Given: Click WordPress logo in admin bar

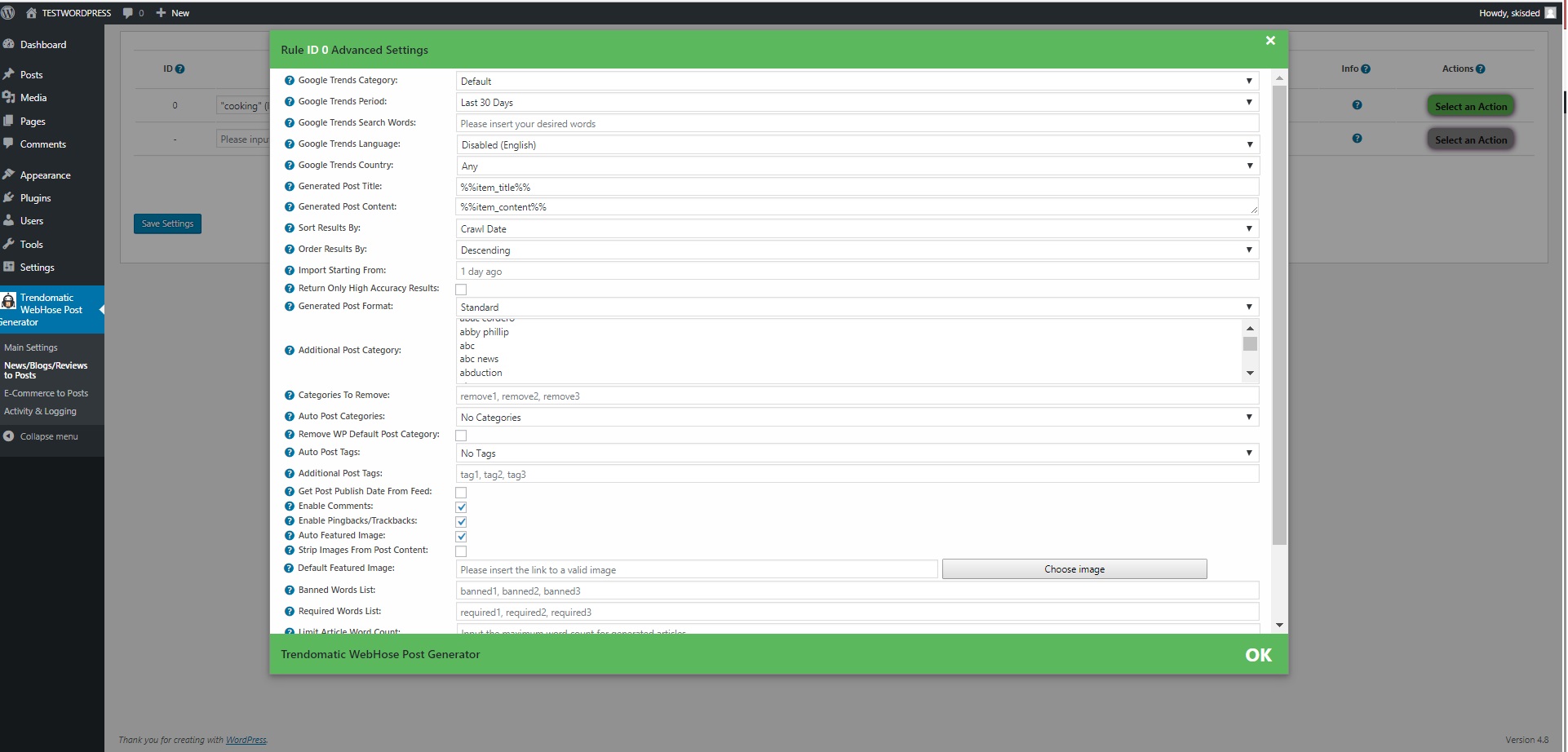Looking at the screenshot, I should (8, 13).
